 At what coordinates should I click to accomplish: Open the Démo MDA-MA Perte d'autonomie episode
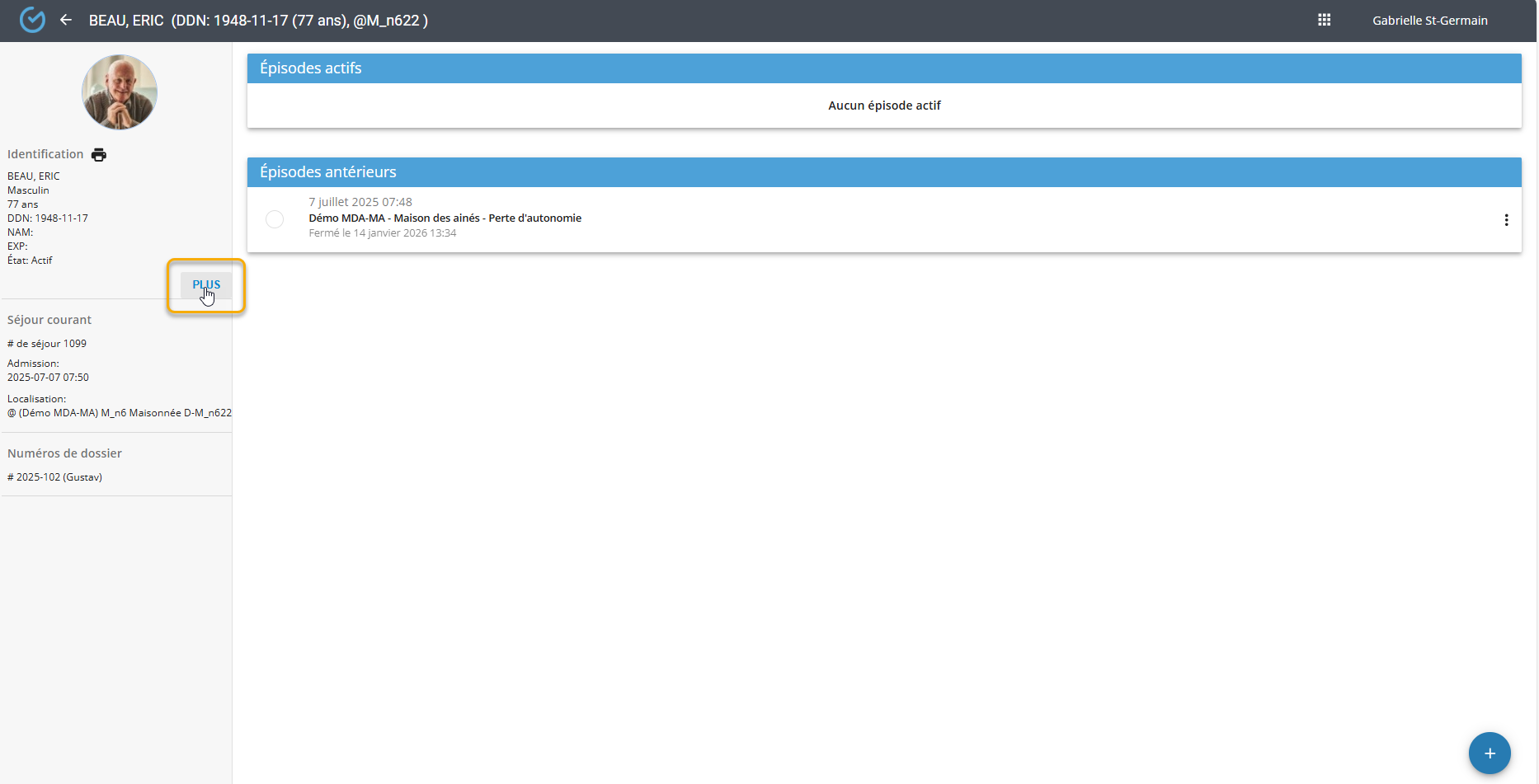coord(445,218)
